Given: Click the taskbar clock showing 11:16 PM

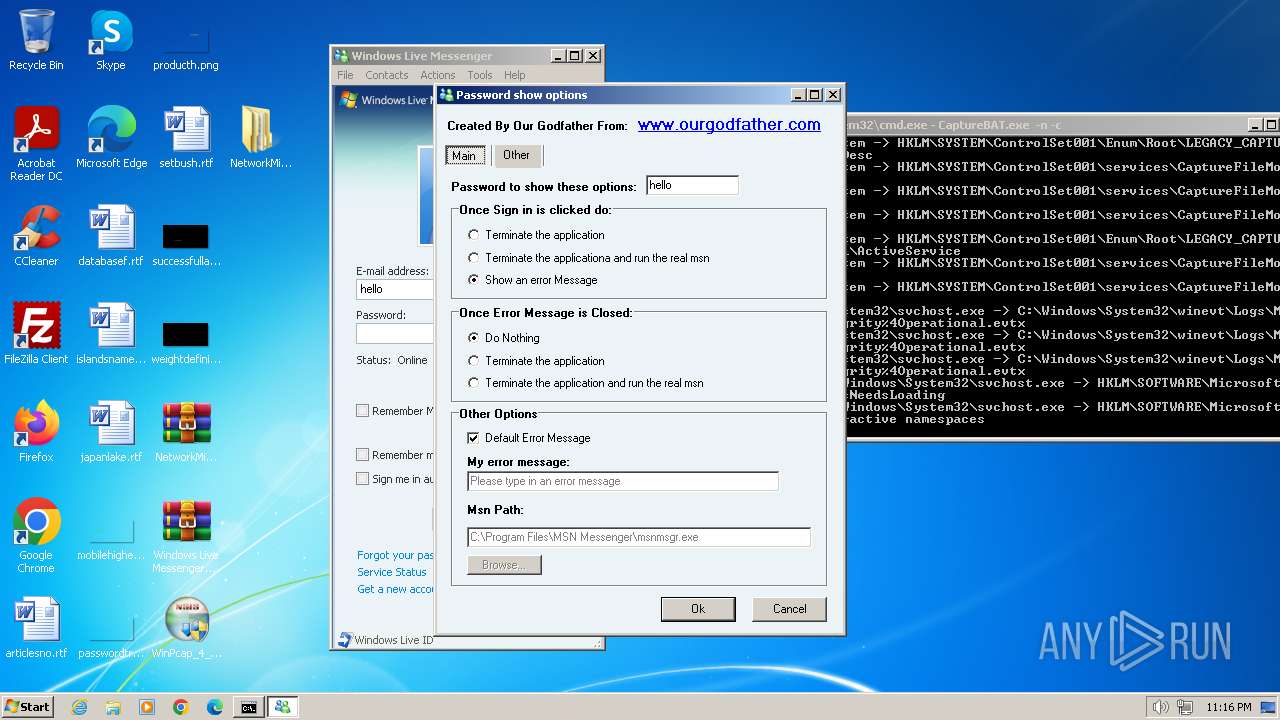Looking at the screenshot, I should [x=1229, y=707].
